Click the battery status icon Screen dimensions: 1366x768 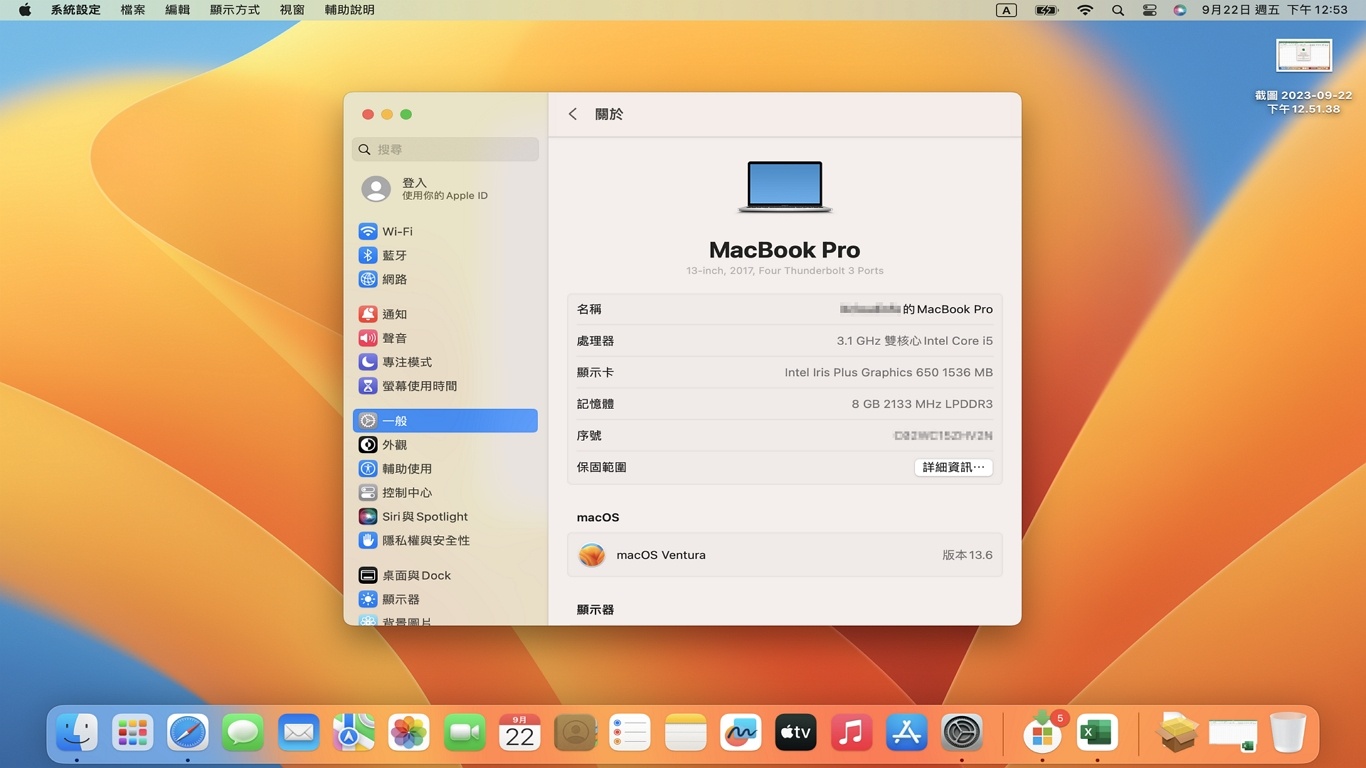pos(1046,10)
